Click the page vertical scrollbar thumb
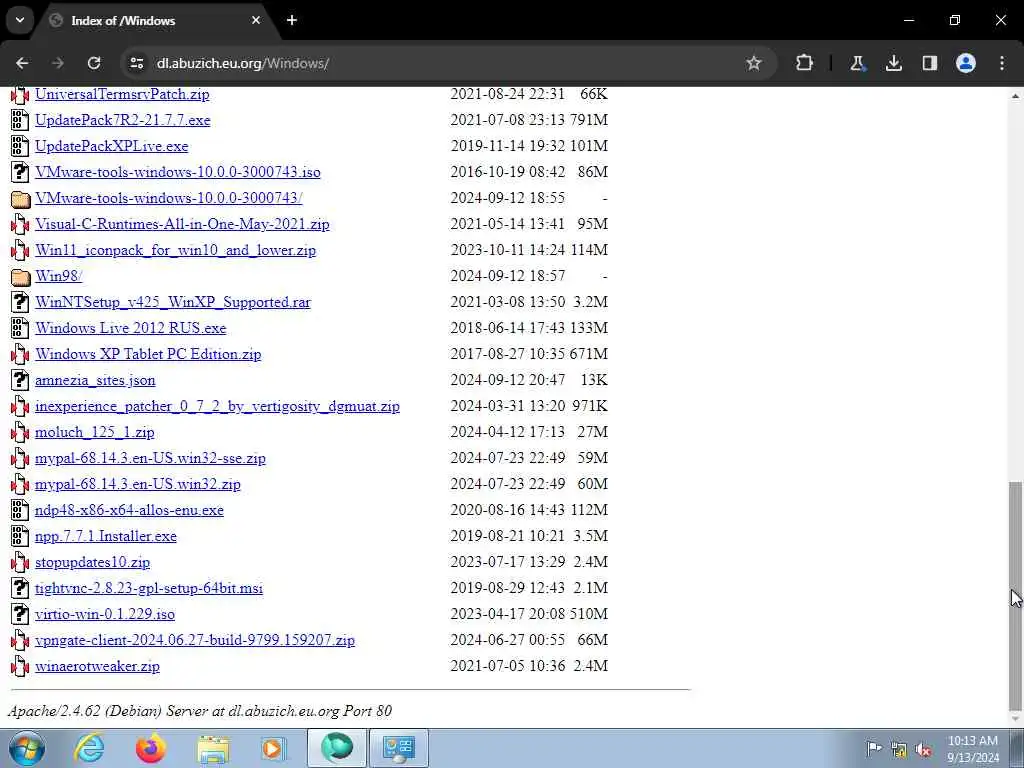Screen dimensions: 1024x768 pos(1016,596)
